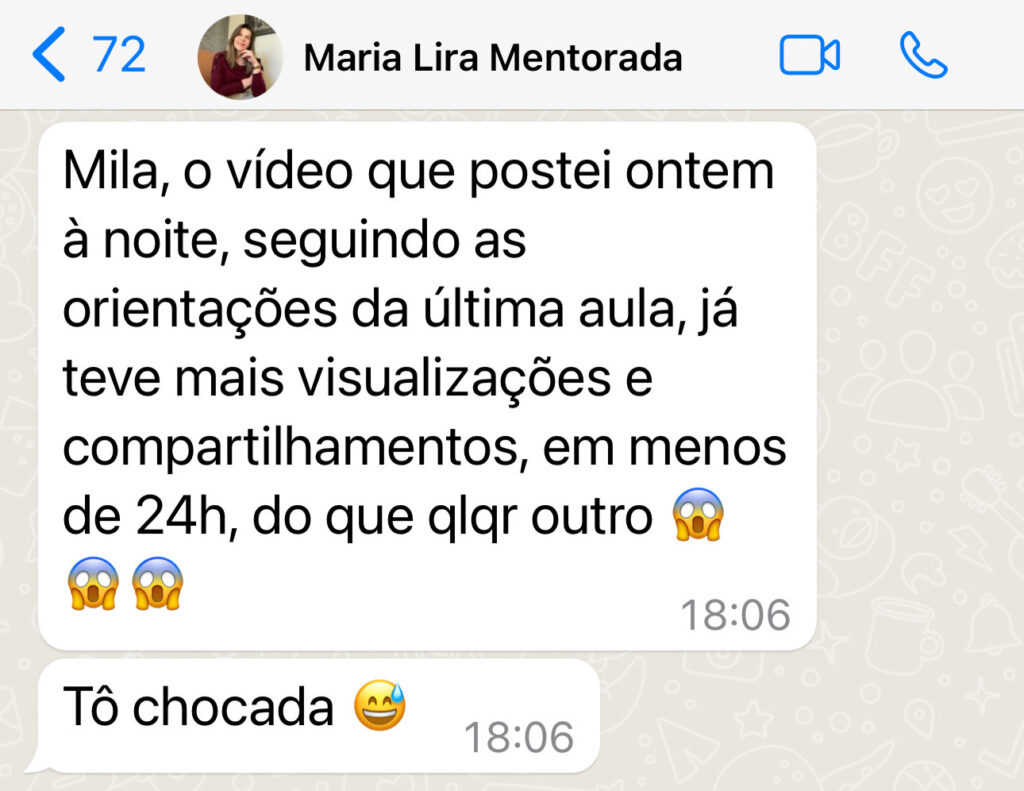The width and height of the screenshot is (1024, 791).
Task: Select the scream emoji after 'outro'
Action: click(x=698, y=515)
